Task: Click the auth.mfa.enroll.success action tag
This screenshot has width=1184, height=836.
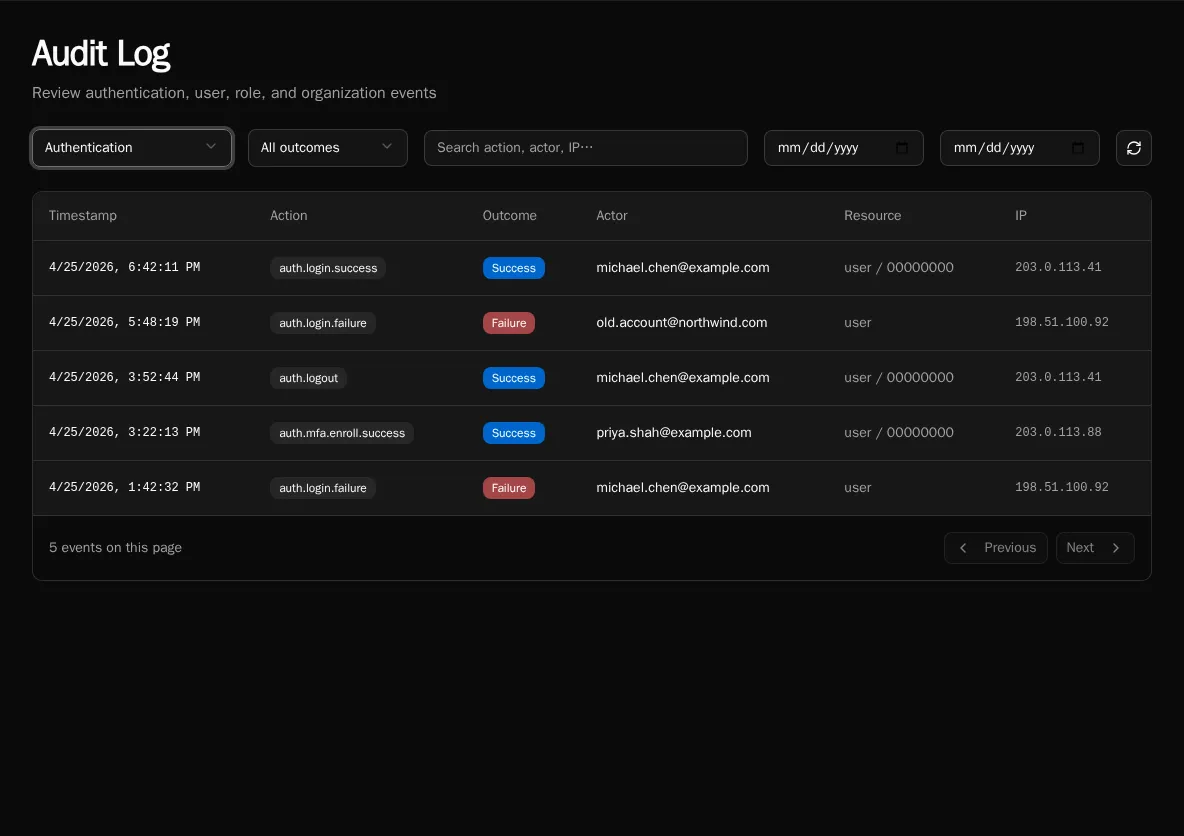Action: [x=342, y=432]
